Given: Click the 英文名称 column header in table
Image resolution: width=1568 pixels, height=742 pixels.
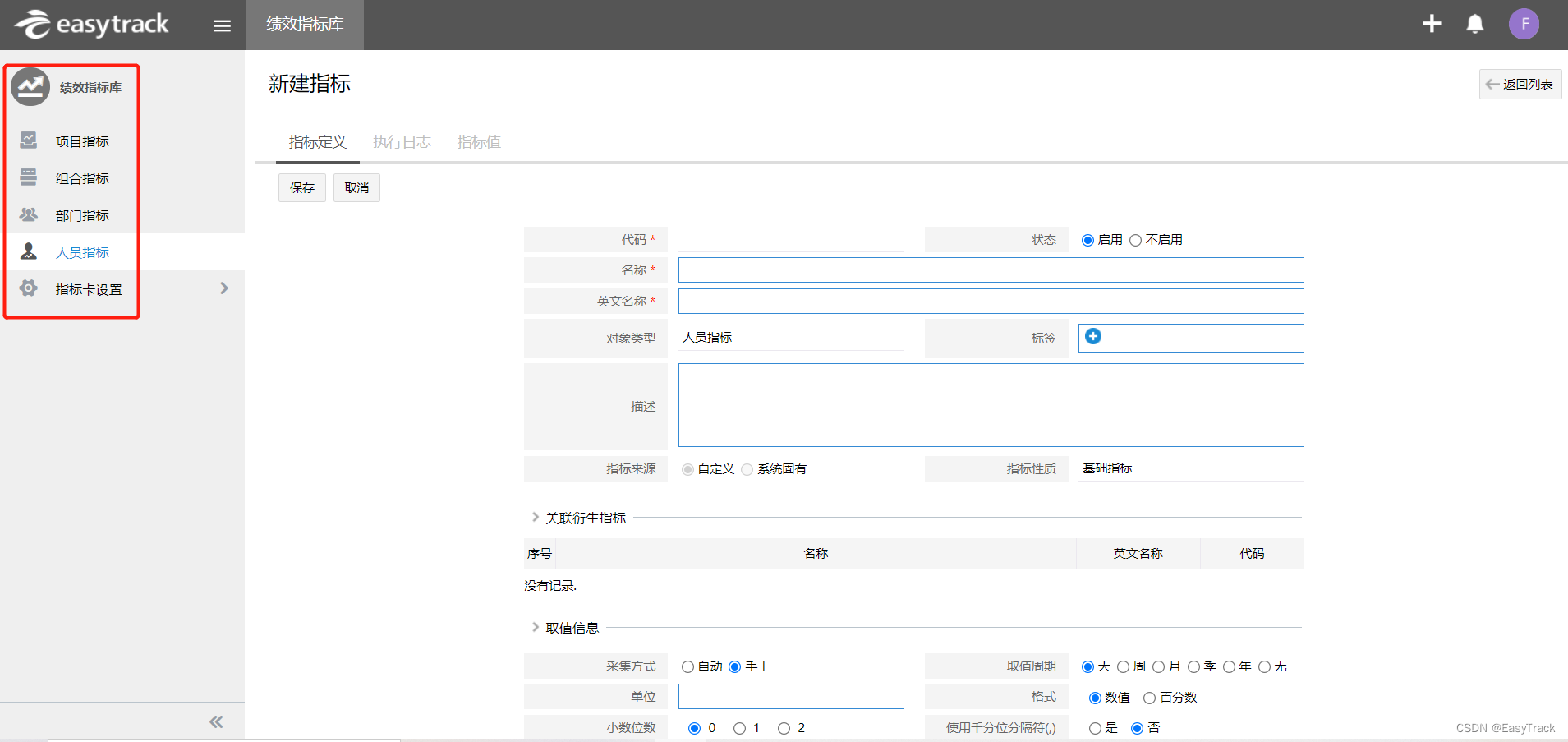Looking at the screenshot, I should [x=1138, y=554].
